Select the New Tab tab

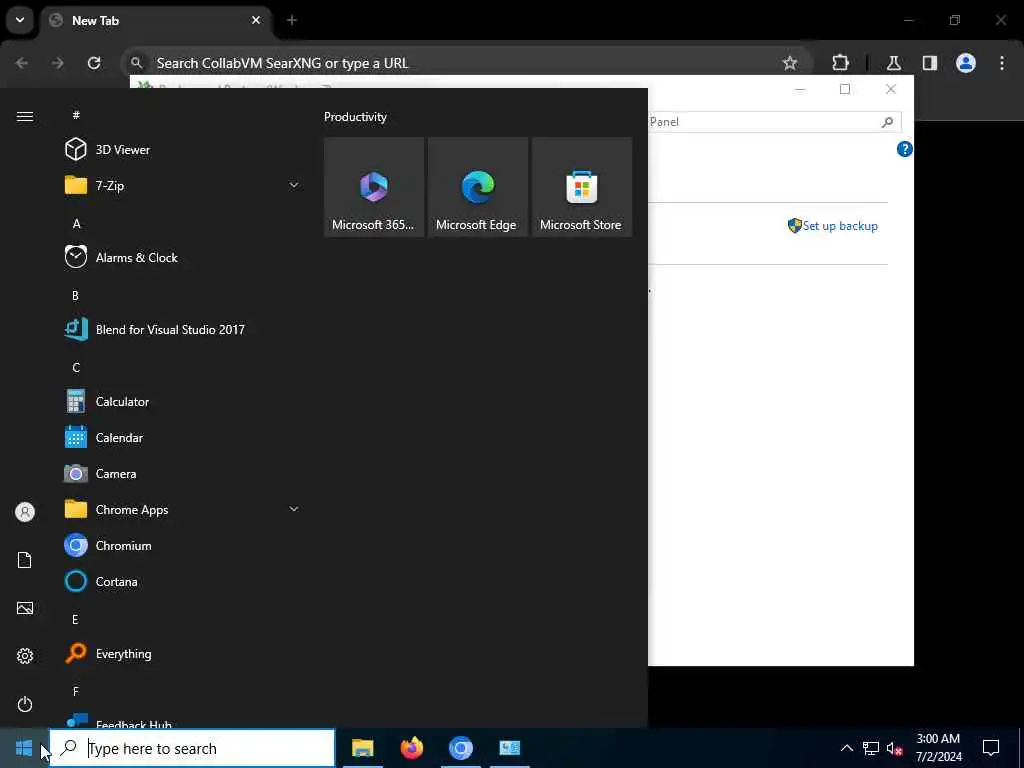156,20
